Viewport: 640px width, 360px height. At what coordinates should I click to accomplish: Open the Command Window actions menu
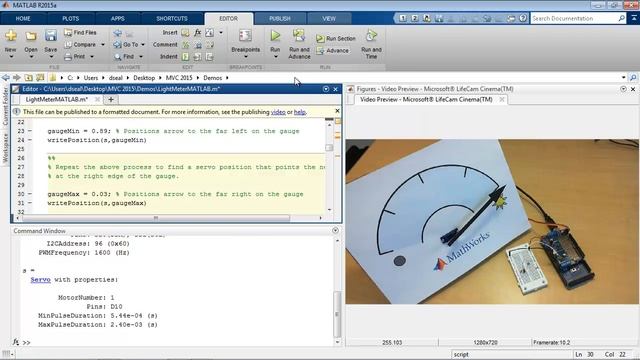tap(335, 231)
